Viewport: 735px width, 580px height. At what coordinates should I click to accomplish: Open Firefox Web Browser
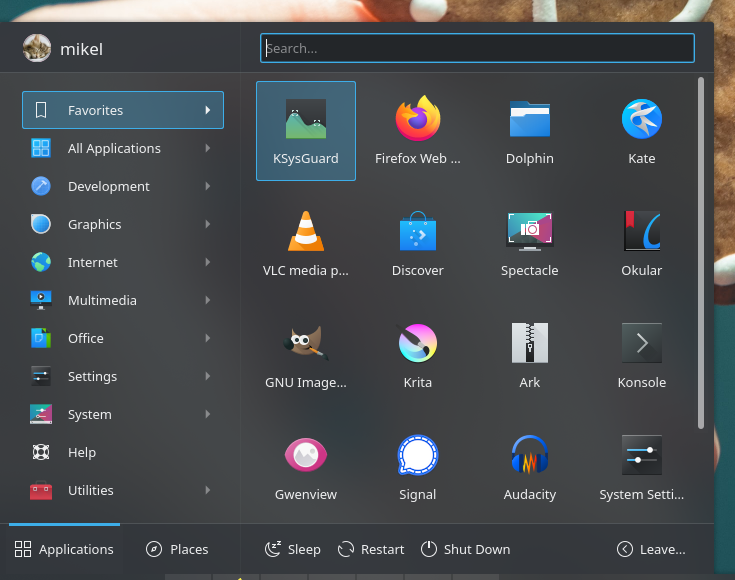point(417,130)
